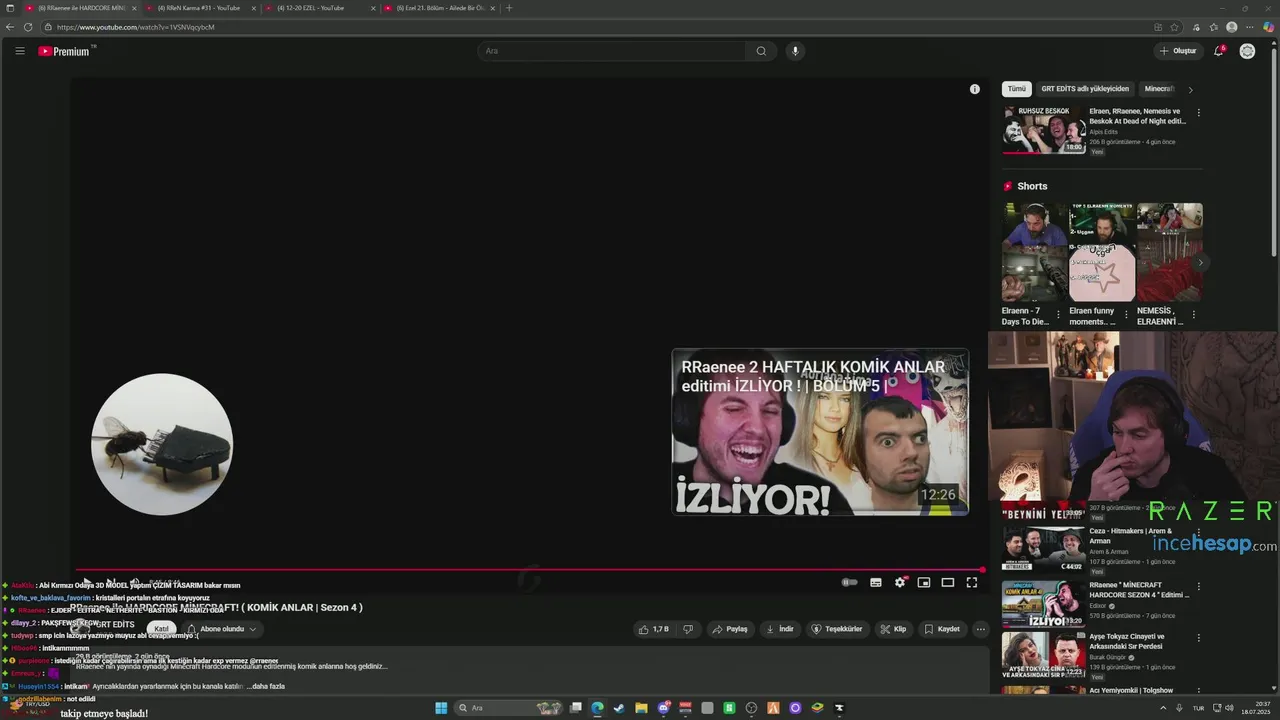Open the YouTube hamburger guide menu

[x=19, y=51]
